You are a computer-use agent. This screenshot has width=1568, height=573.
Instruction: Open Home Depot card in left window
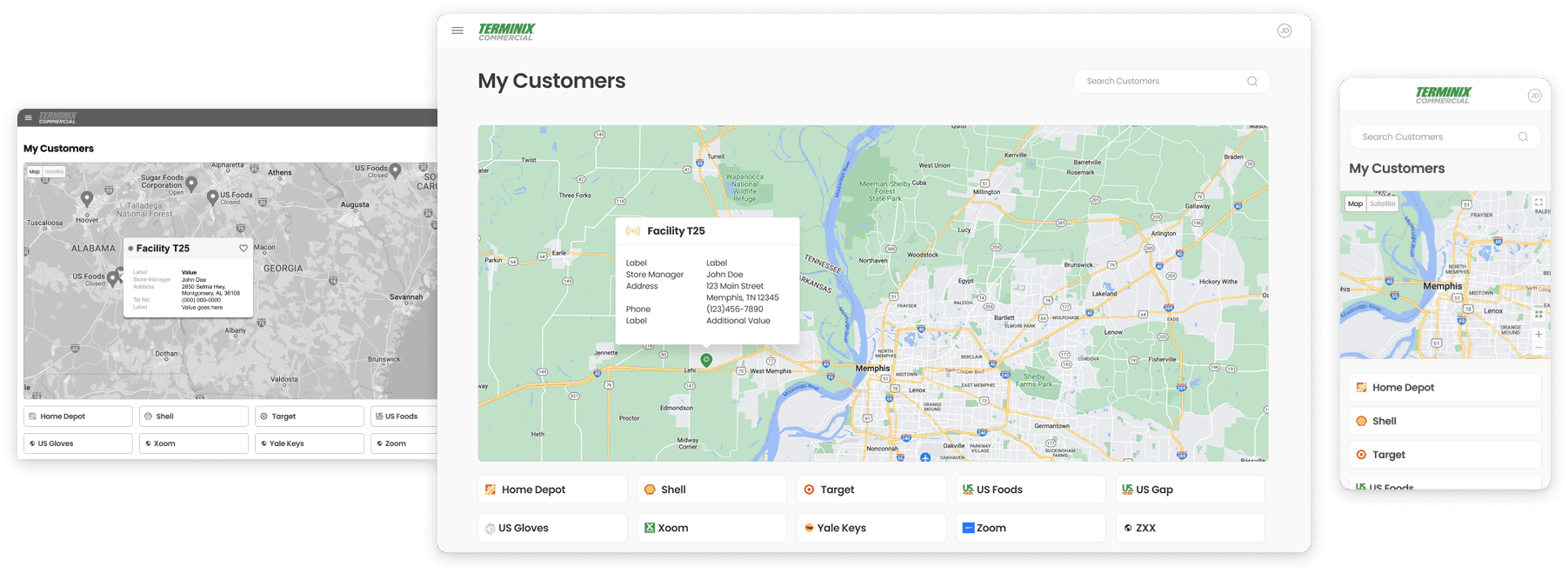pos(78,416)
